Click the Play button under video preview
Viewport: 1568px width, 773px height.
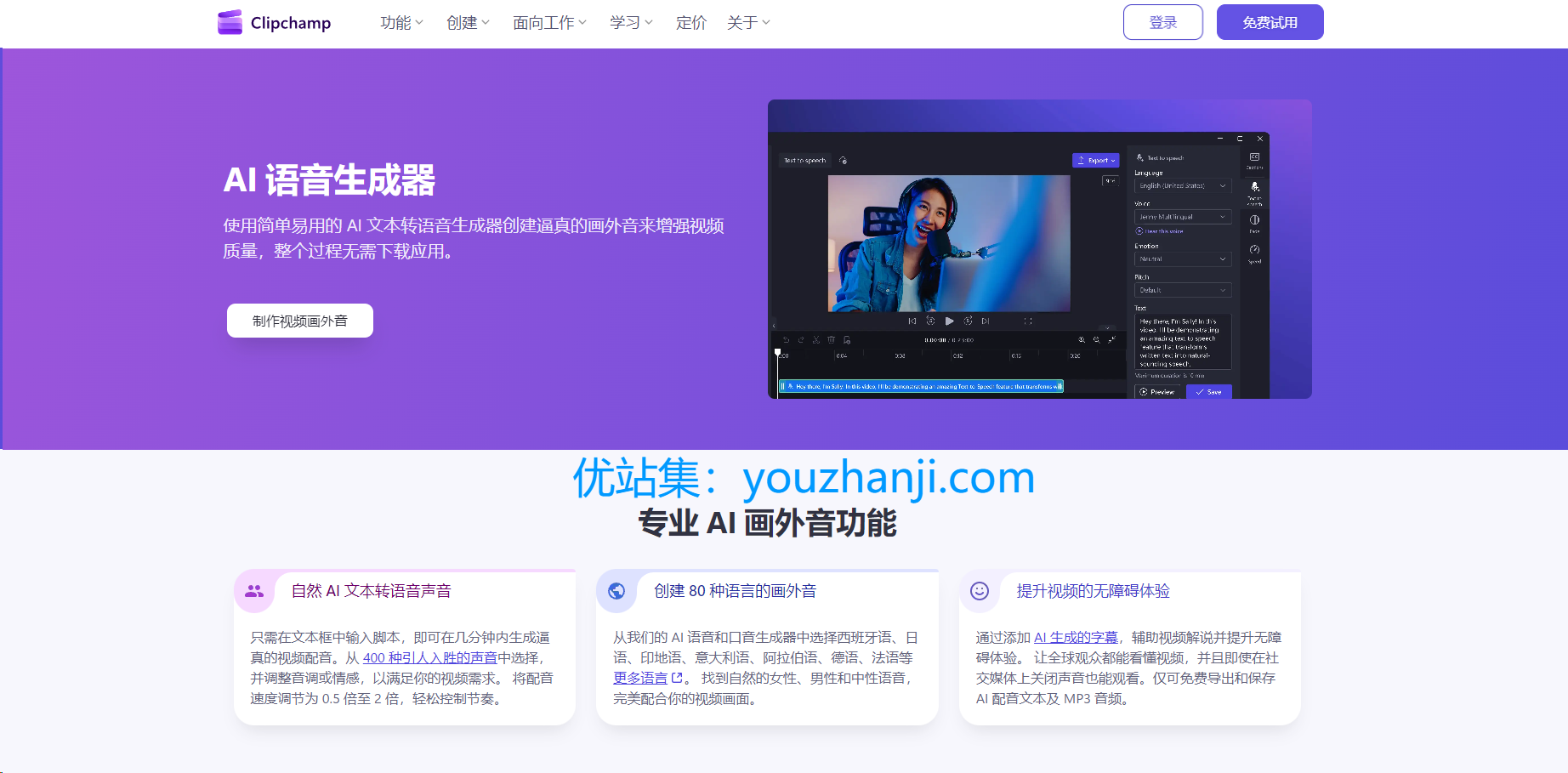pyautogui.click(x=949, y=321)
